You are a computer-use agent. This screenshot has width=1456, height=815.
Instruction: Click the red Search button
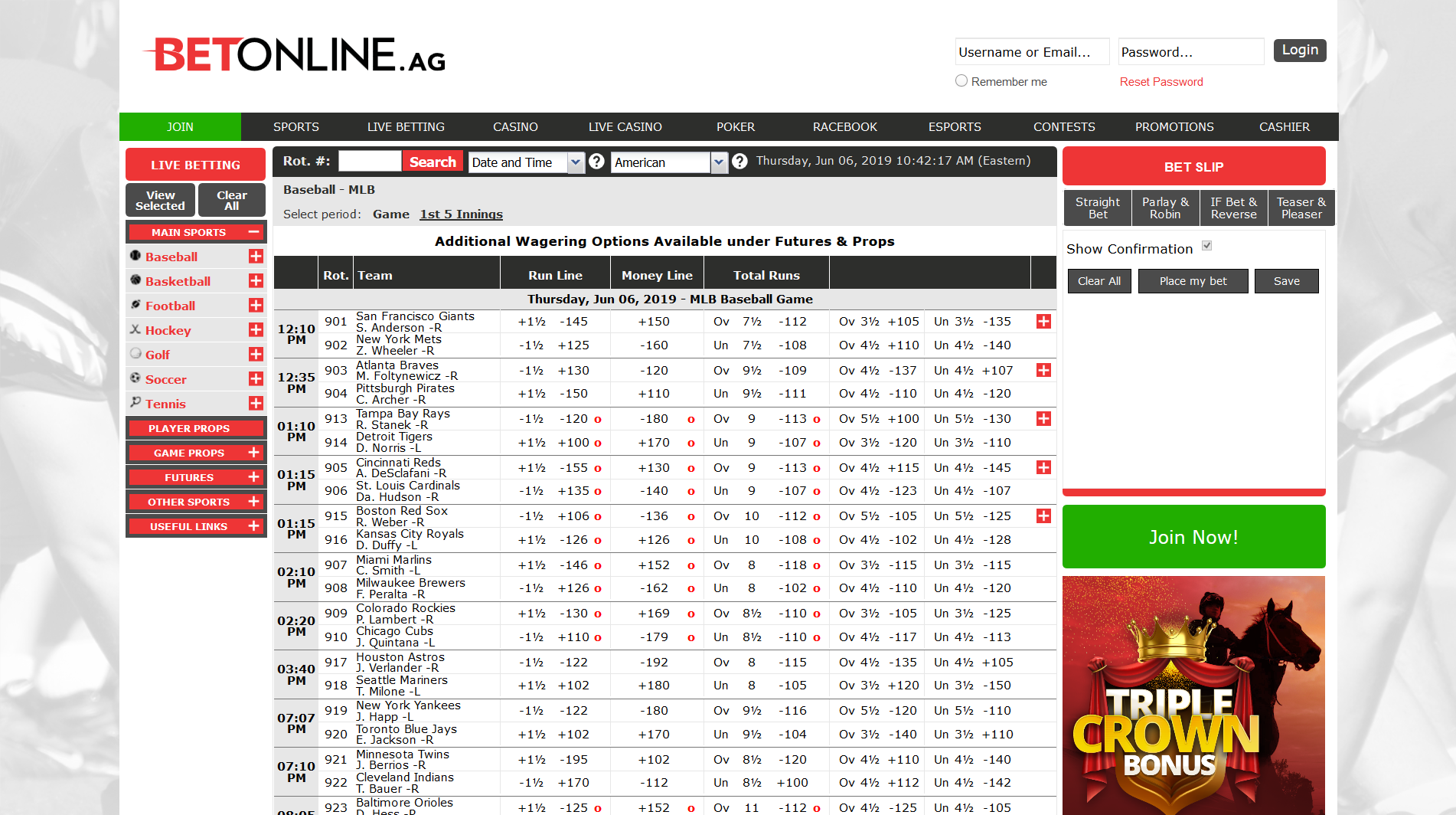click(x=433, y=162)
